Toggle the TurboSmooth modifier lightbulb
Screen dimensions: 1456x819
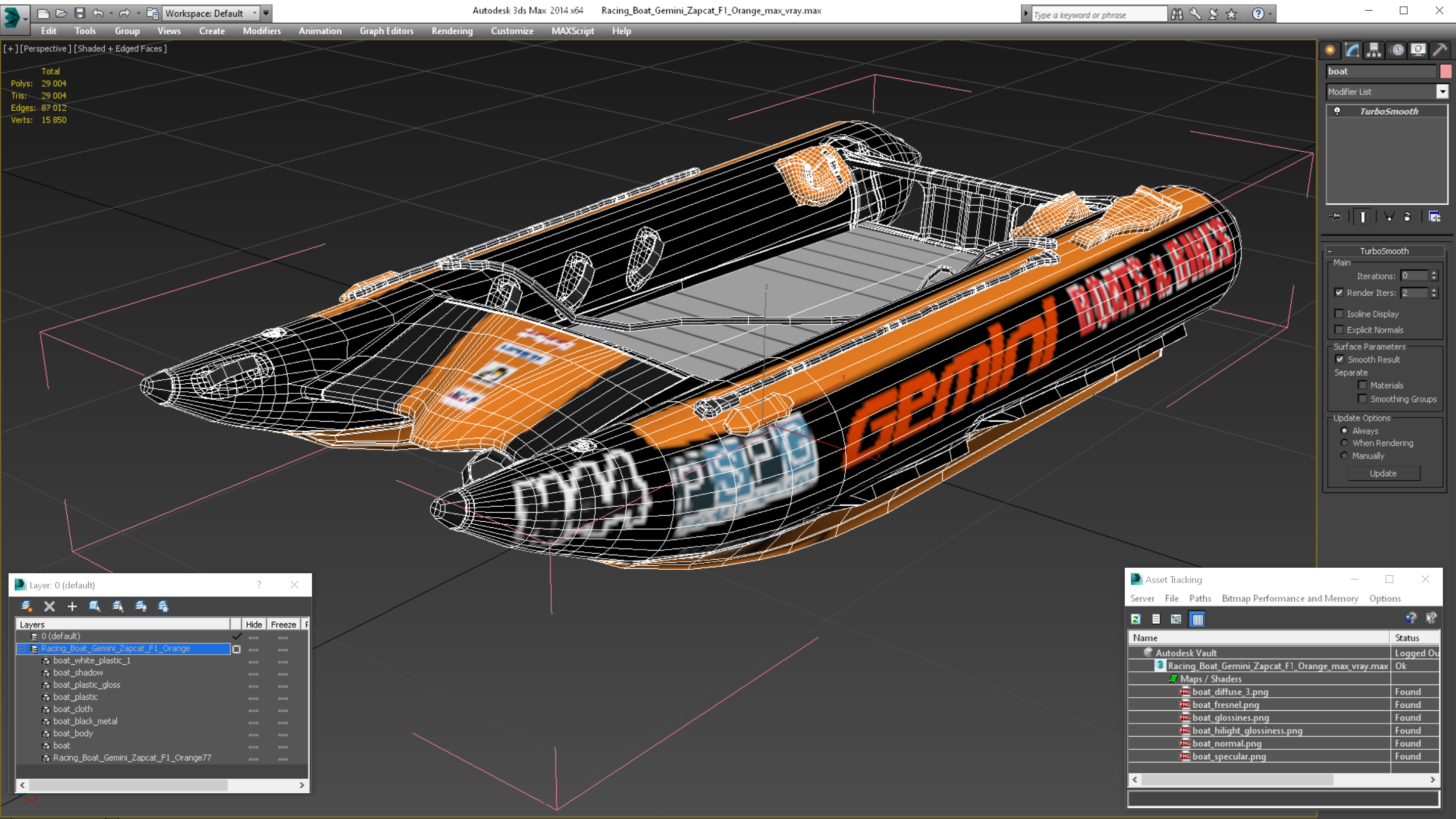[x=1337, y=111]
